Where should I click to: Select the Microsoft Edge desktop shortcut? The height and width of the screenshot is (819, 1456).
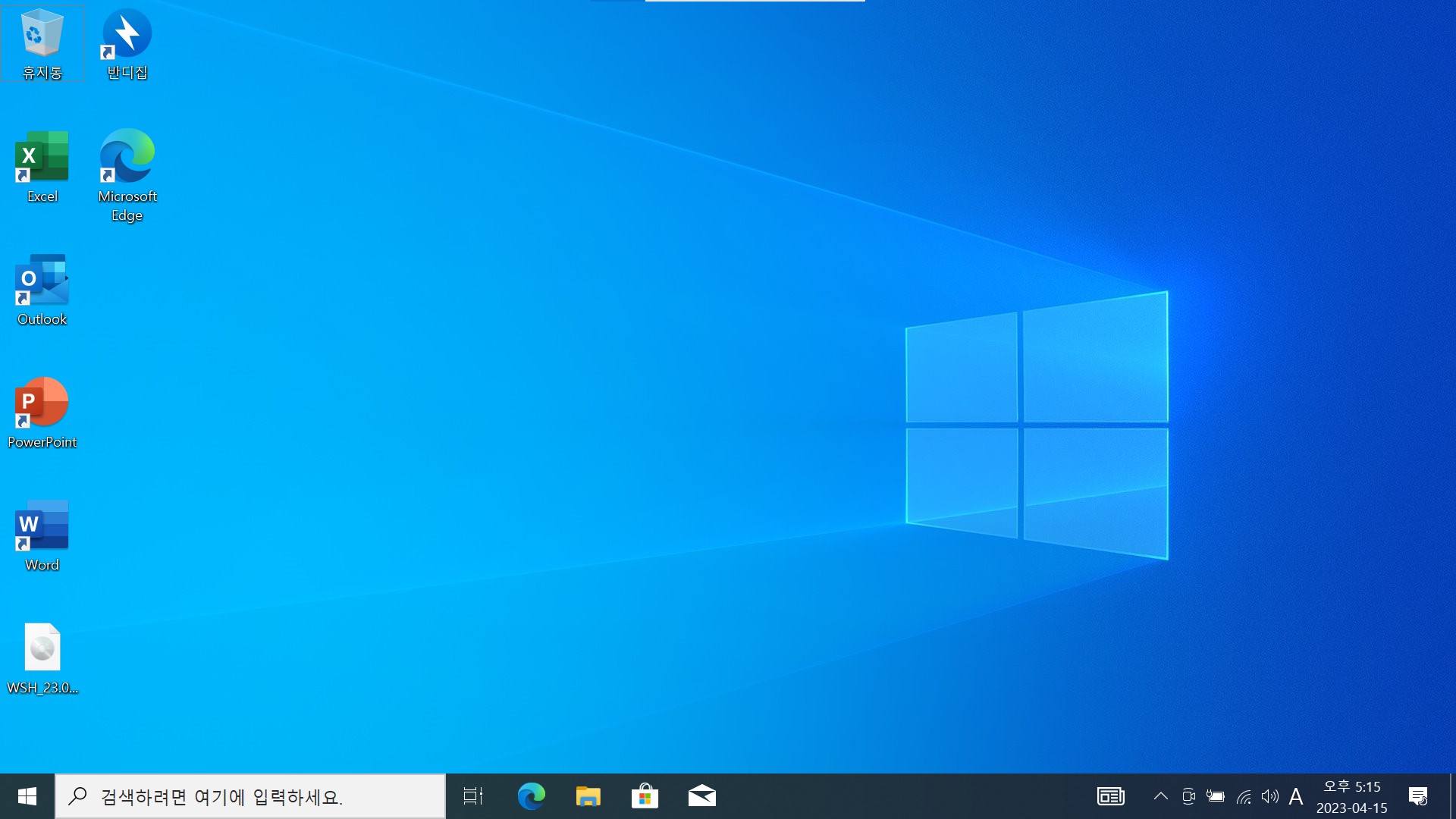point(127,176)
